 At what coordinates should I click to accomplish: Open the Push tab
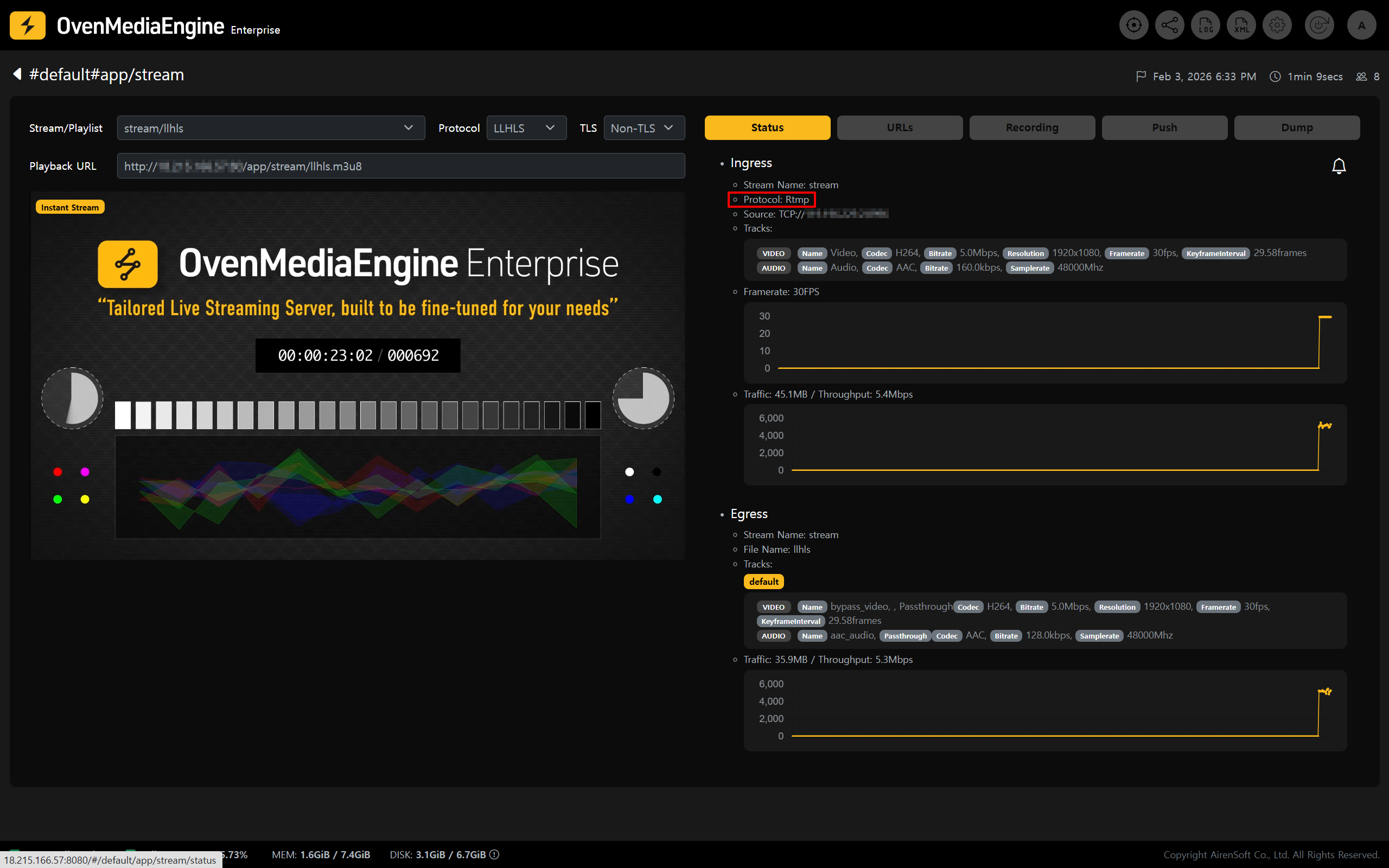click(1164, 127)
